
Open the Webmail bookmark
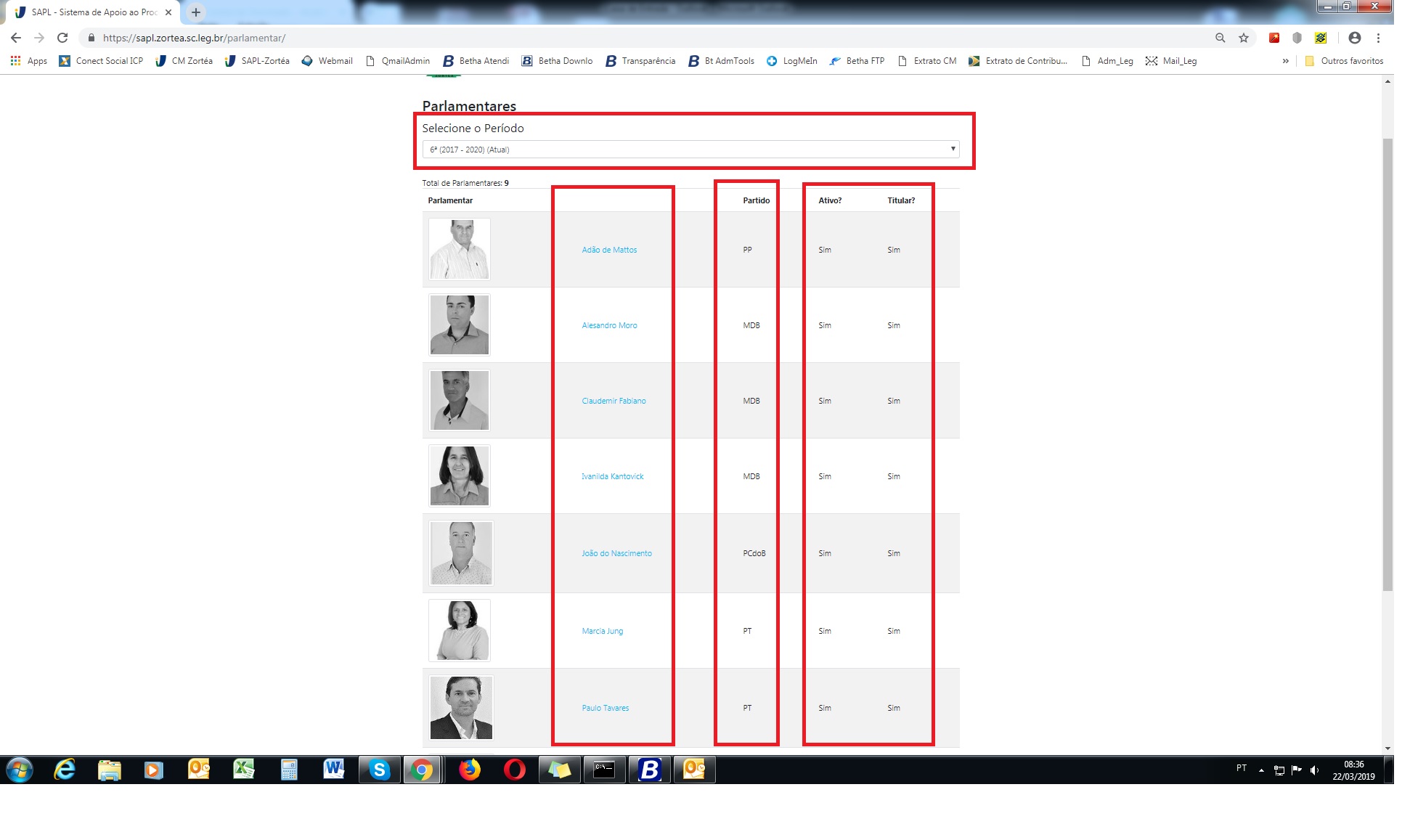327,61
